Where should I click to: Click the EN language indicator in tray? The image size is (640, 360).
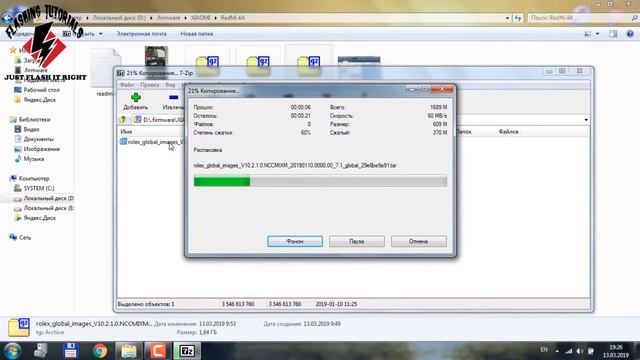(x=544, y=350)
